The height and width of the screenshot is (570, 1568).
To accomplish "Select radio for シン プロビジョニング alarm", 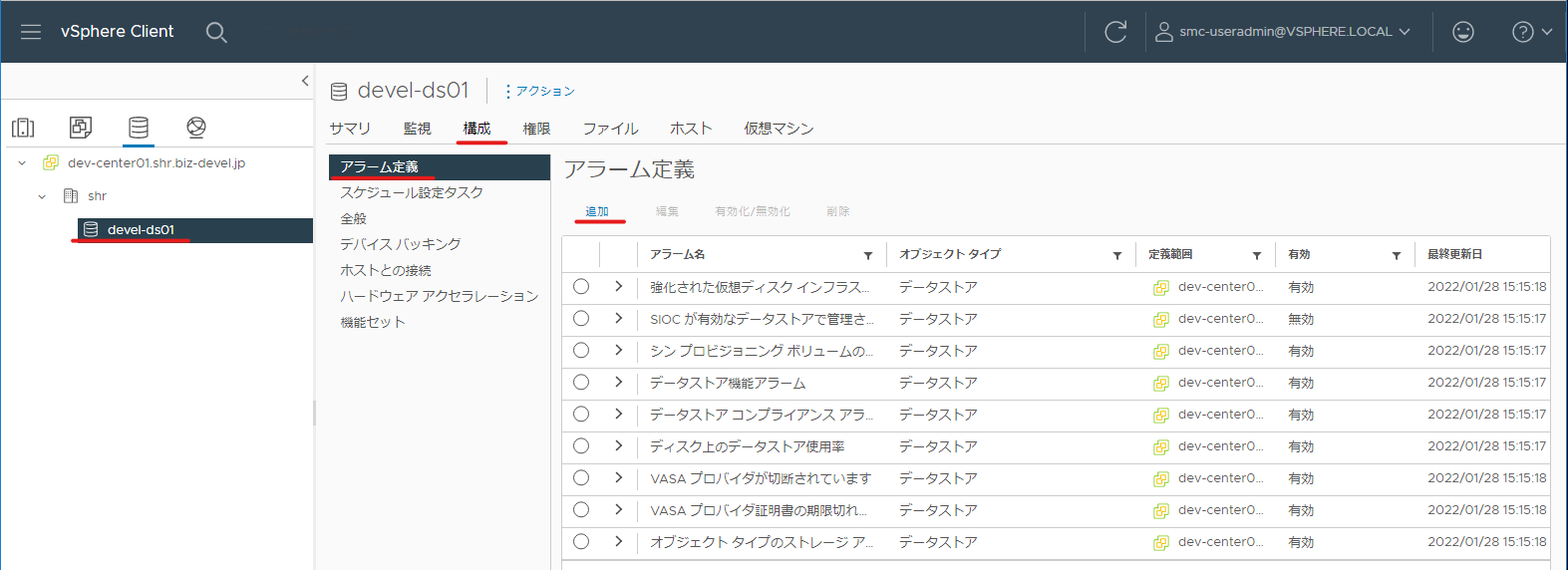I will 581,351.
